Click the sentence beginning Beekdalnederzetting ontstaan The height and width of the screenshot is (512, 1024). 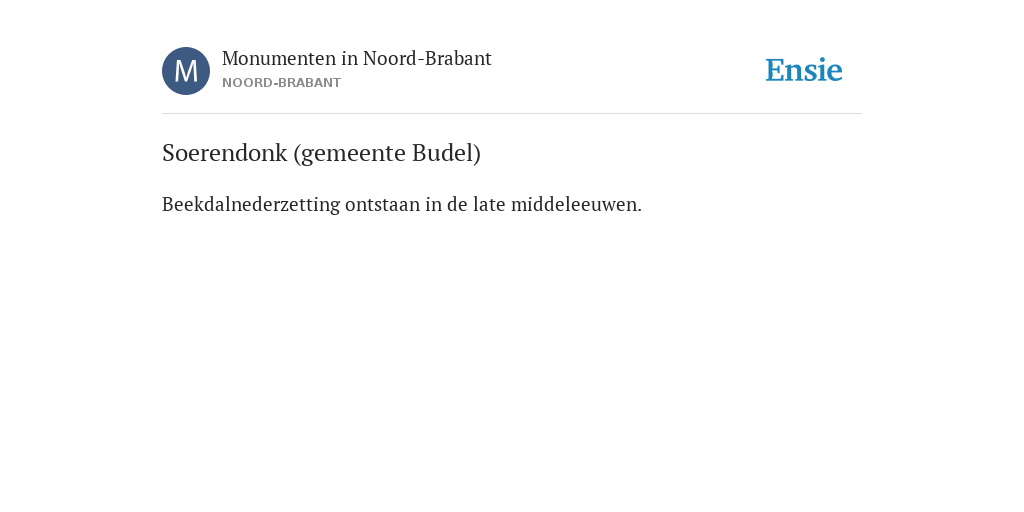click(x=402, y=204)
